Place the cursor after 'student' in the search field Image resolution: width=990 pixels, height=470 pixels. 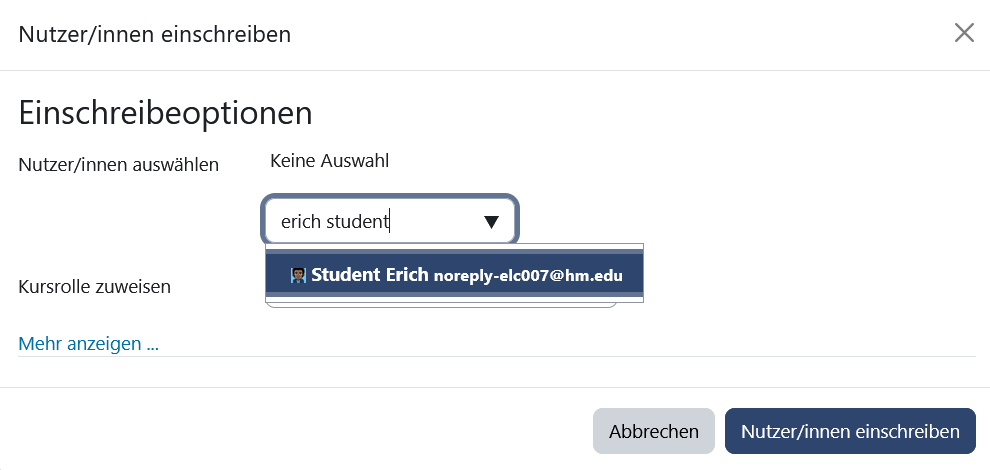[389, 222]
